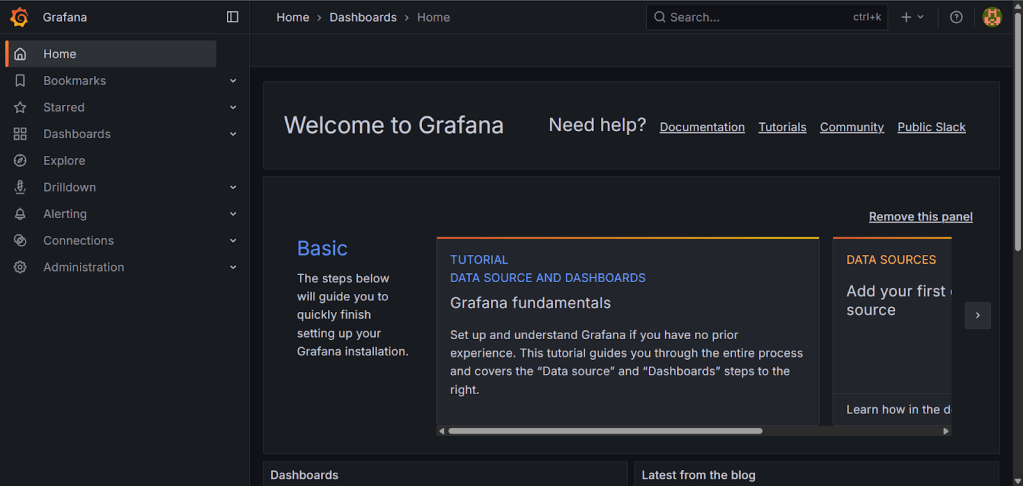
Task: Open the plus new-item dropdown
Action: click(911, 17)
